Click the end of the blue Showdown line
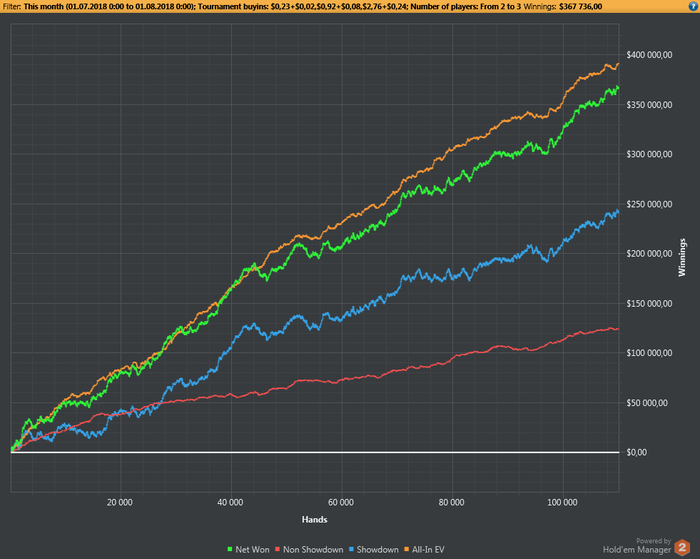The height and width of the screenshot is (559, 700). pyautogui.click(x=618, y=211)
